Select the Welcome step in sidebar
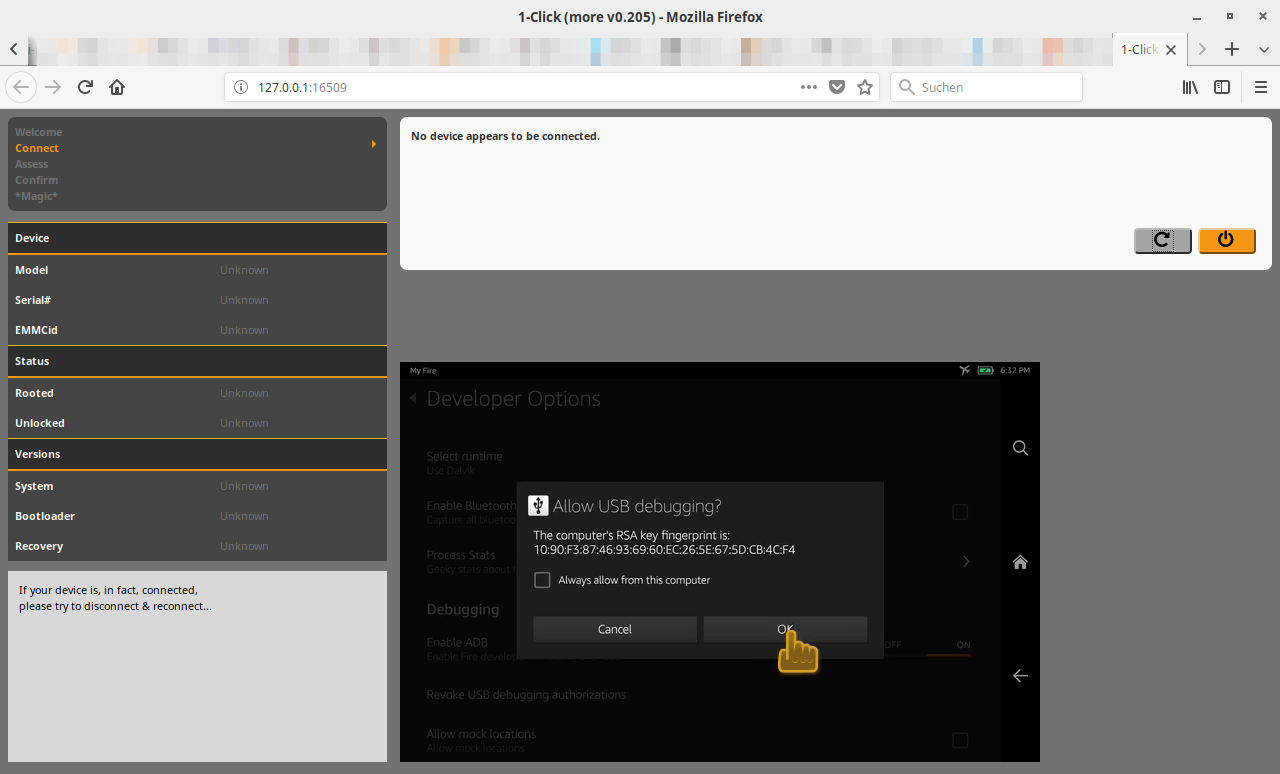Viewport: 1280px width, 774px height. 38,132
